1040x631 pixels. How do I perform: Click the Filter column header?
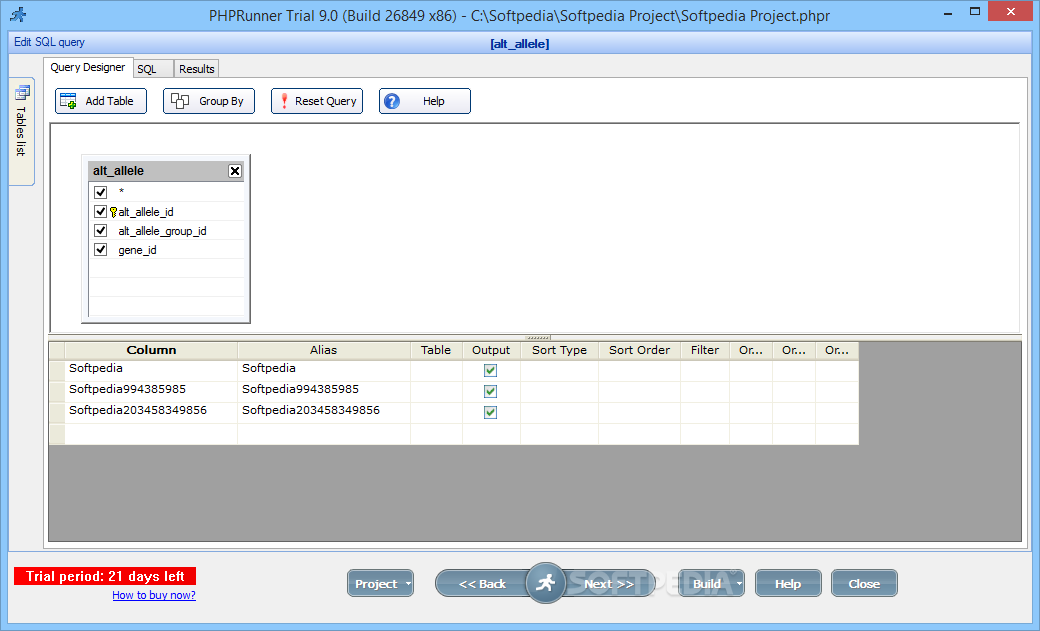tap(704, 350)
